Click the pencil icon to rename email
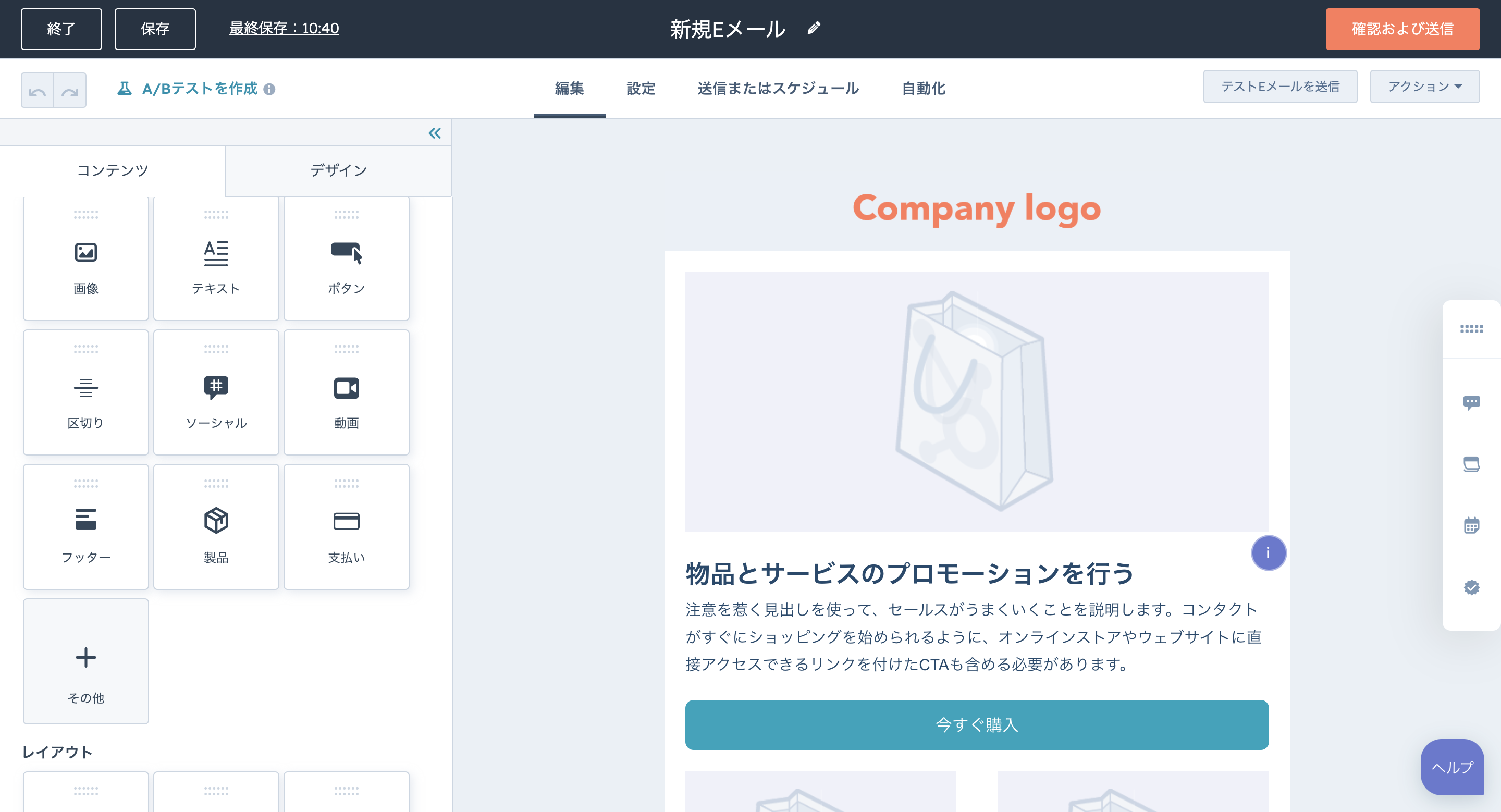The image size is (1501, 812). [814, 28]
